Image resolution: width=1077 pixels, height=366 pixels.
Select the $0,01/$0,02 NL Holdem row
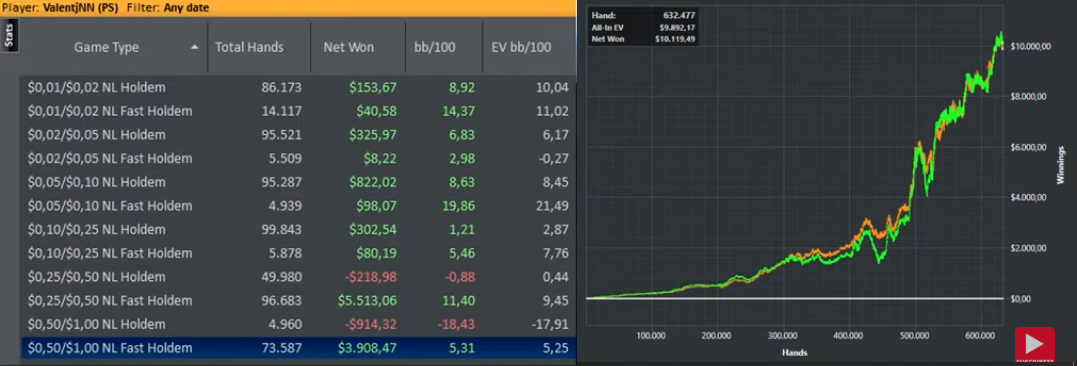(x=297, y=87)
